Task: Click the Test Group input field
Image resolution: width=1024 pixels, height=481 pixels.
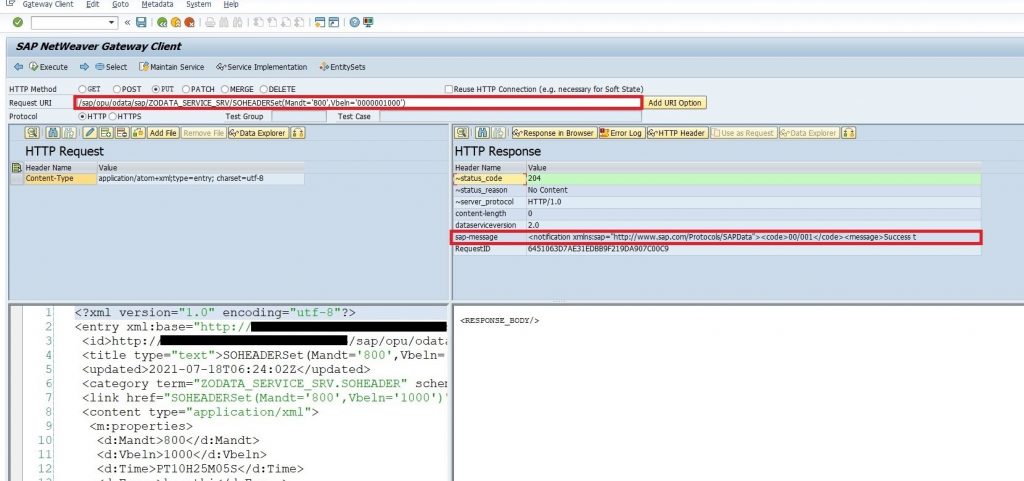Action: (x=298, y=116)
